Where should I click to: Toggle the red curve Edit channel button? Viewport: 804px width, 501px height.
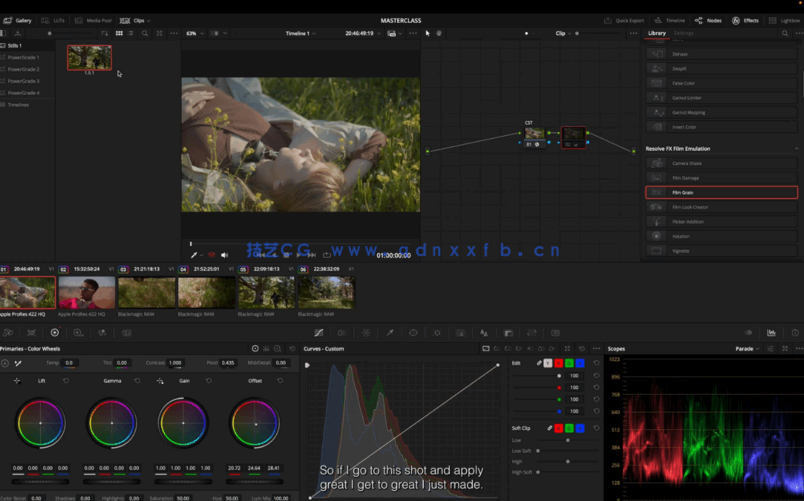[x=558, y=363]
